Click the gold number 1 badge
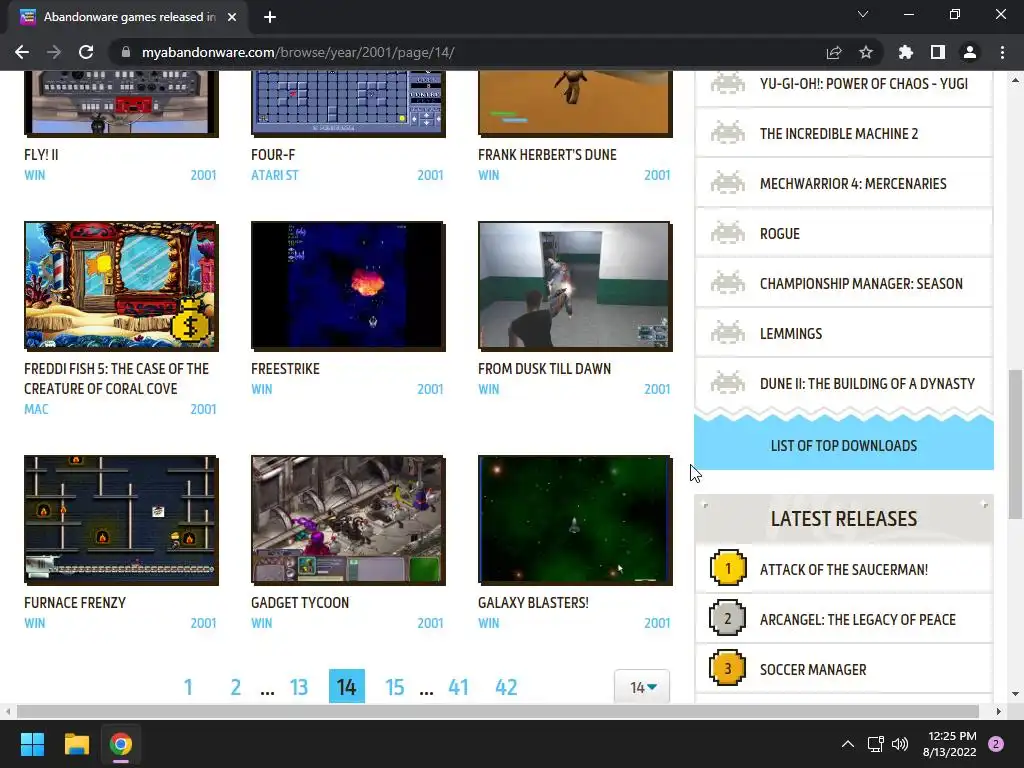This screenshot has height=768, width=1024. 728,568
